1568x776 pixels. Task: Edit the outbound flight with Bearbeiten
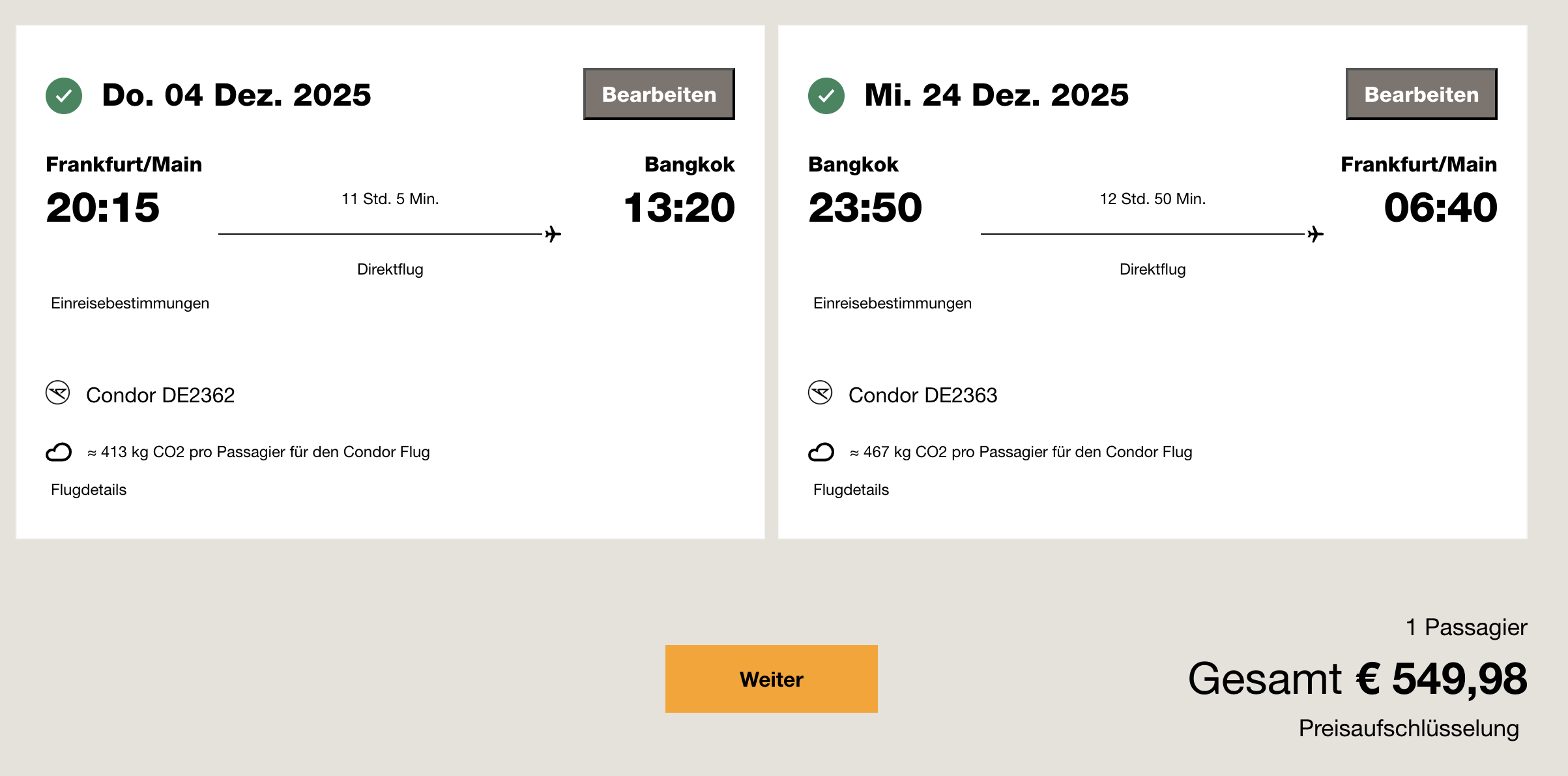[x=659, y=94]
